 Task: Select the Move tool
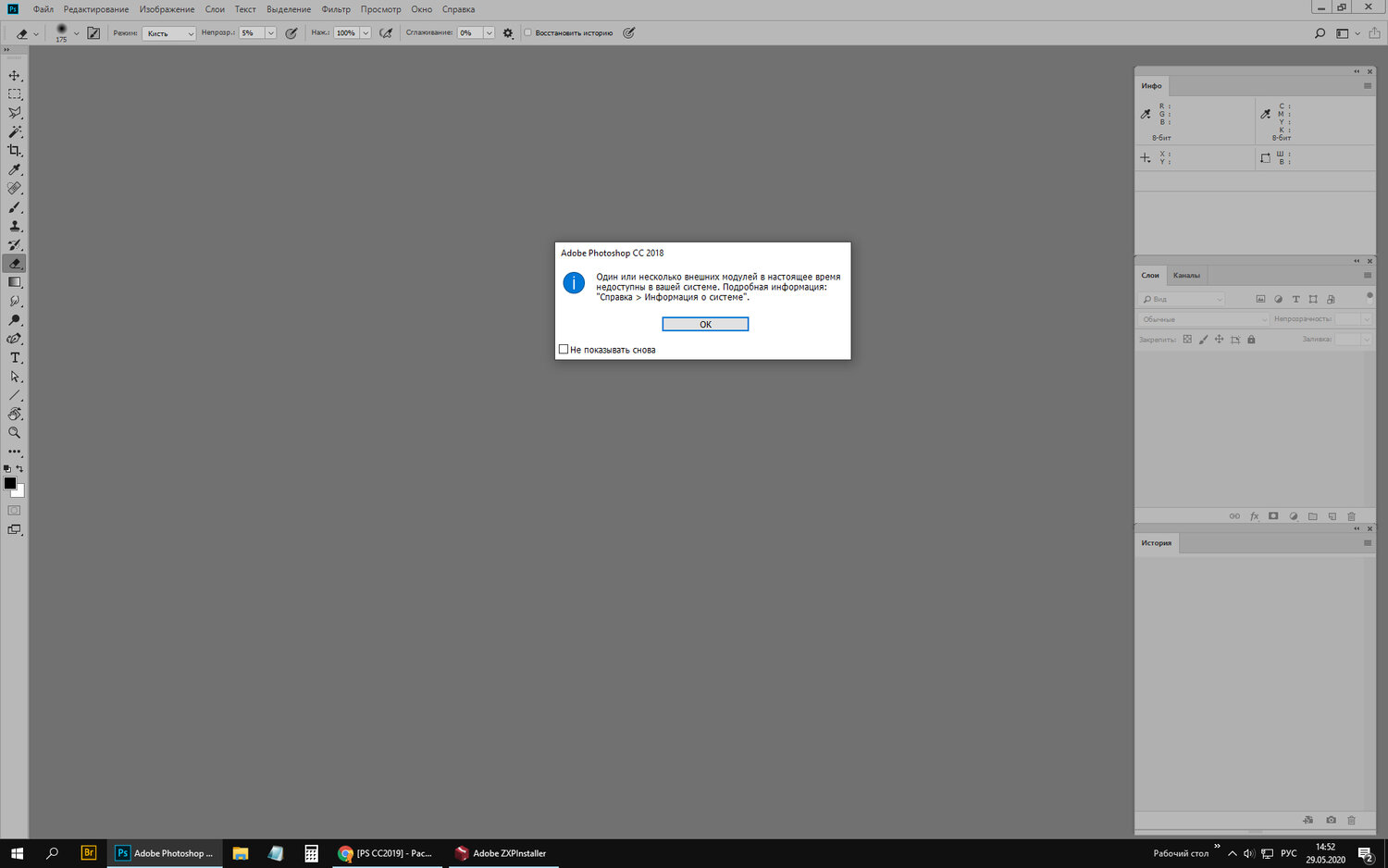coord(15,76)
